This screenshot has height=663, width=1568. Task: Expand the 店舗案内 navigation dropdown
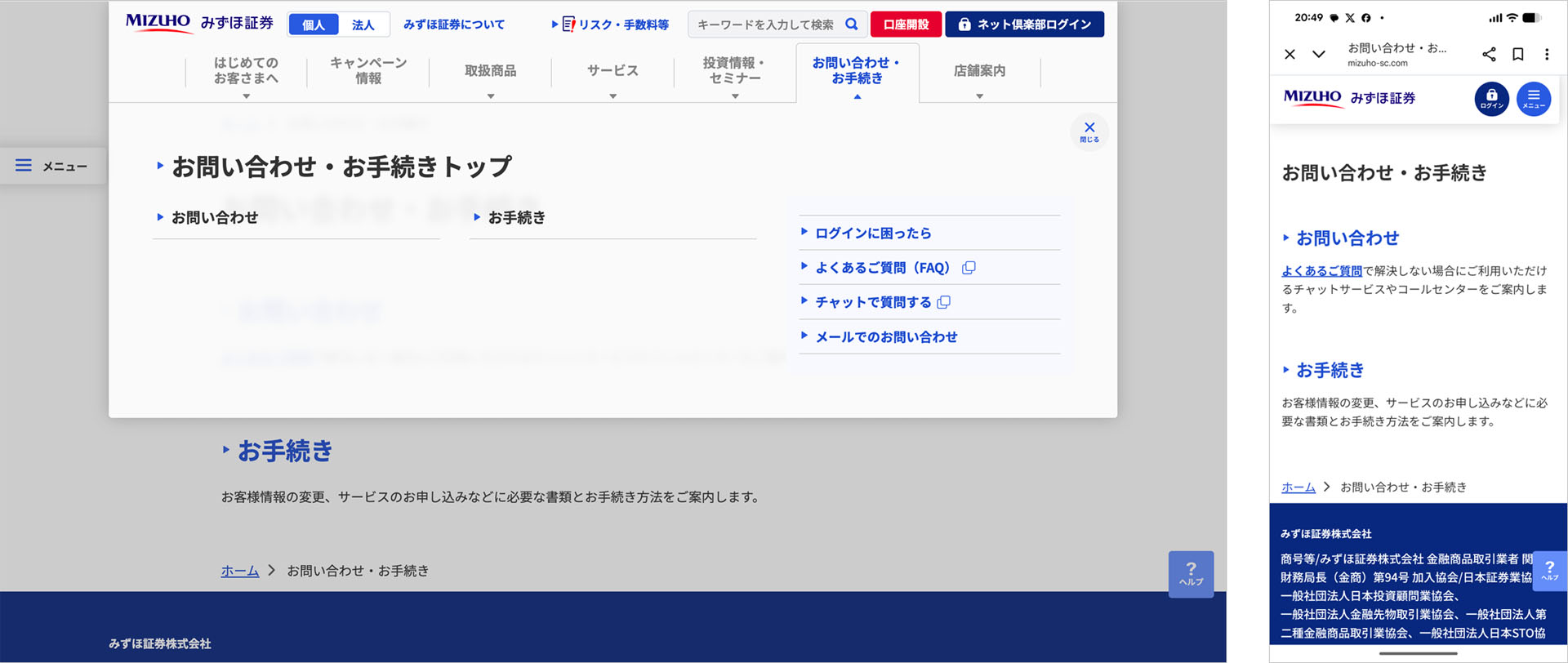coord(979,72)
